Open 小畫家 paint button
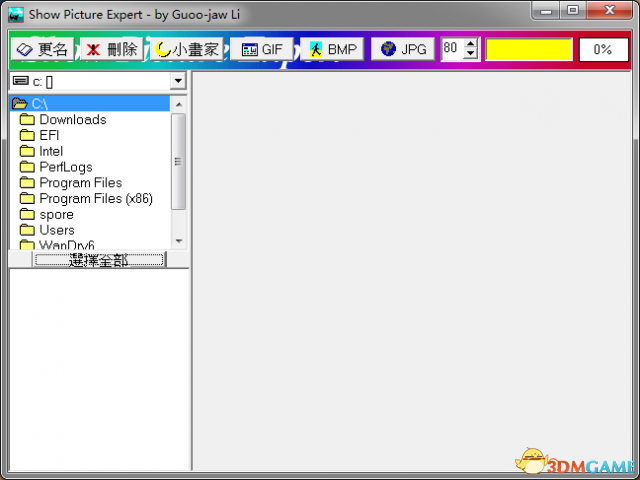Screen dimensions: 640x480 tap(187, 49)
